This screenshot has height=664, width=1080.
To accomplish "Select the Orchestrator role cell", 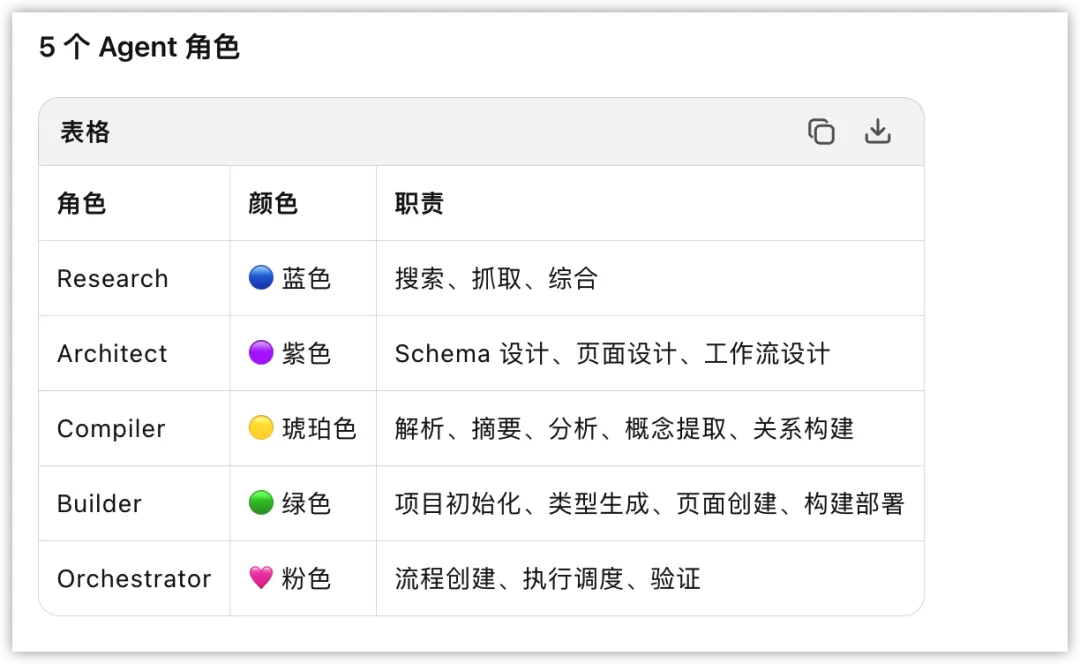I will [134, 579].
